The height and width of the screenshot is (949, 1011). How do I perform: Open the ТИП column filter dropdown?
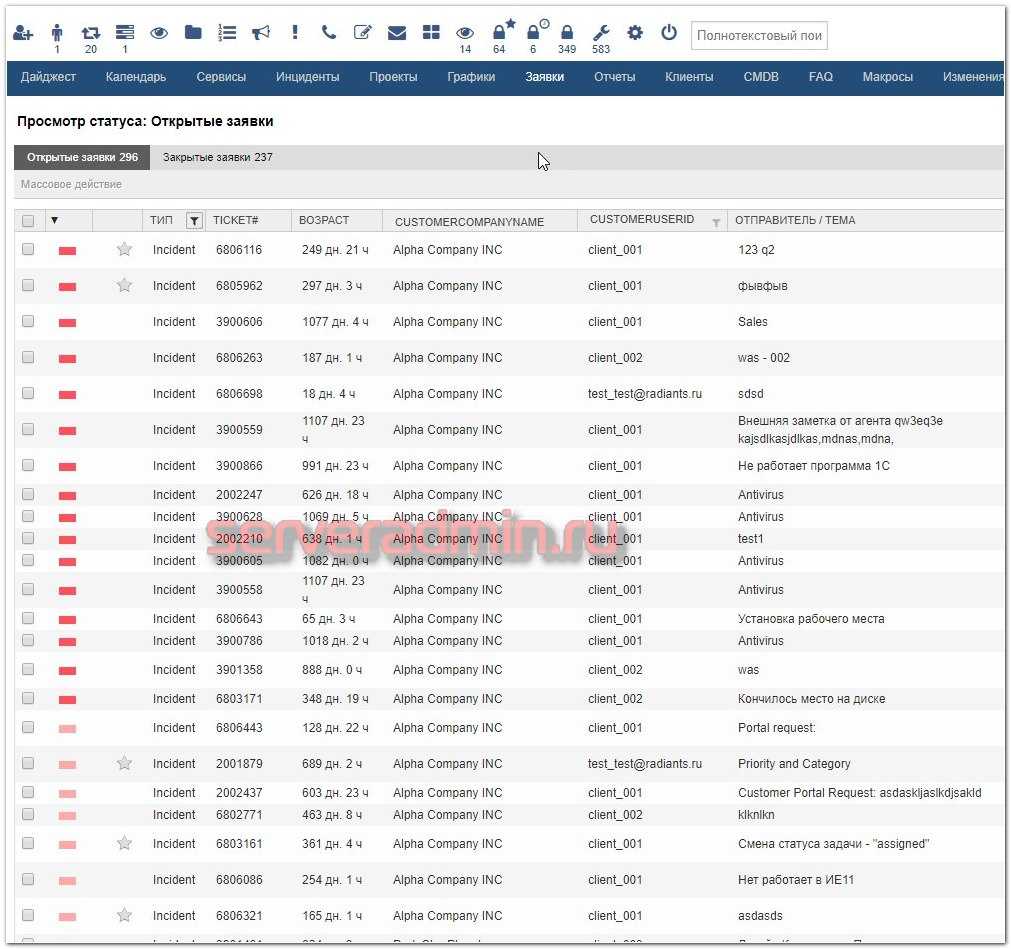[x=194, y=221]
